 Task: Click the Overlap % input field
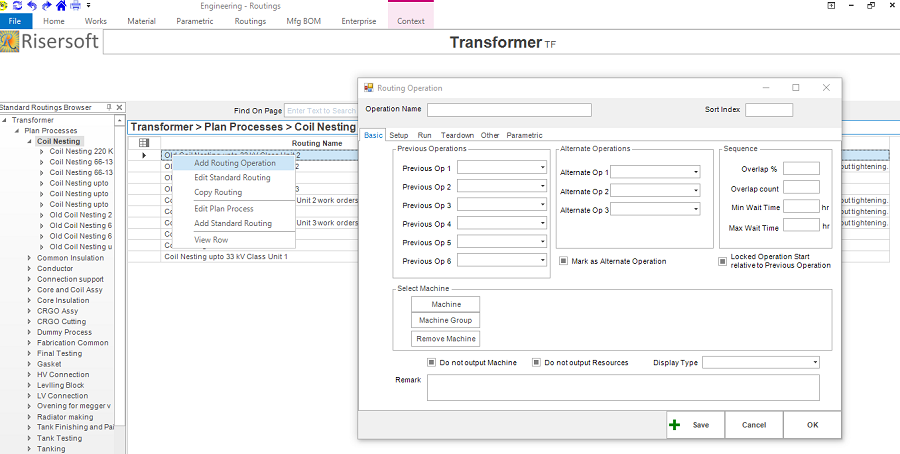(x=801, y=168)
